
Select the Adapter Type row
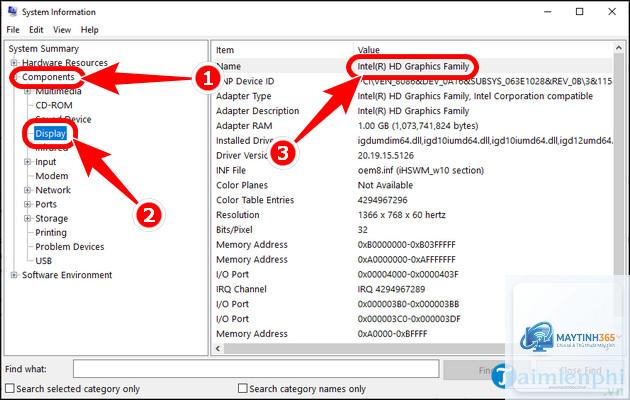point(414,96)
